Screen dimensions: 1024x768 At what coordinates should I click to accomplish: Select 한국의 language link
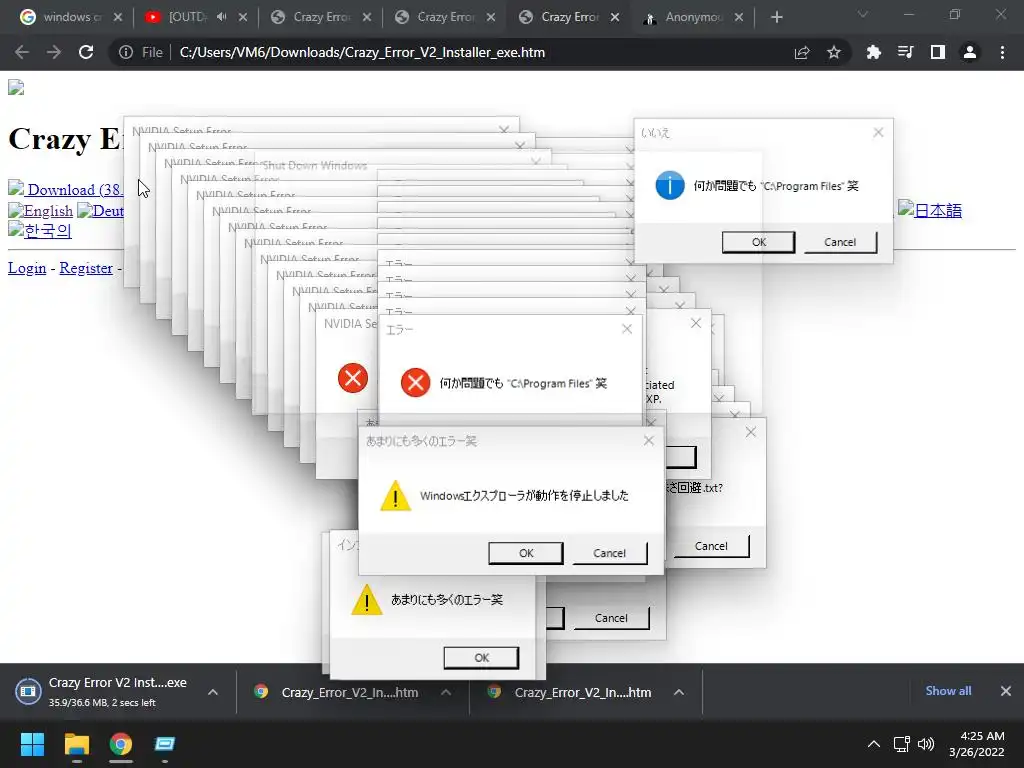coord(40,230)
